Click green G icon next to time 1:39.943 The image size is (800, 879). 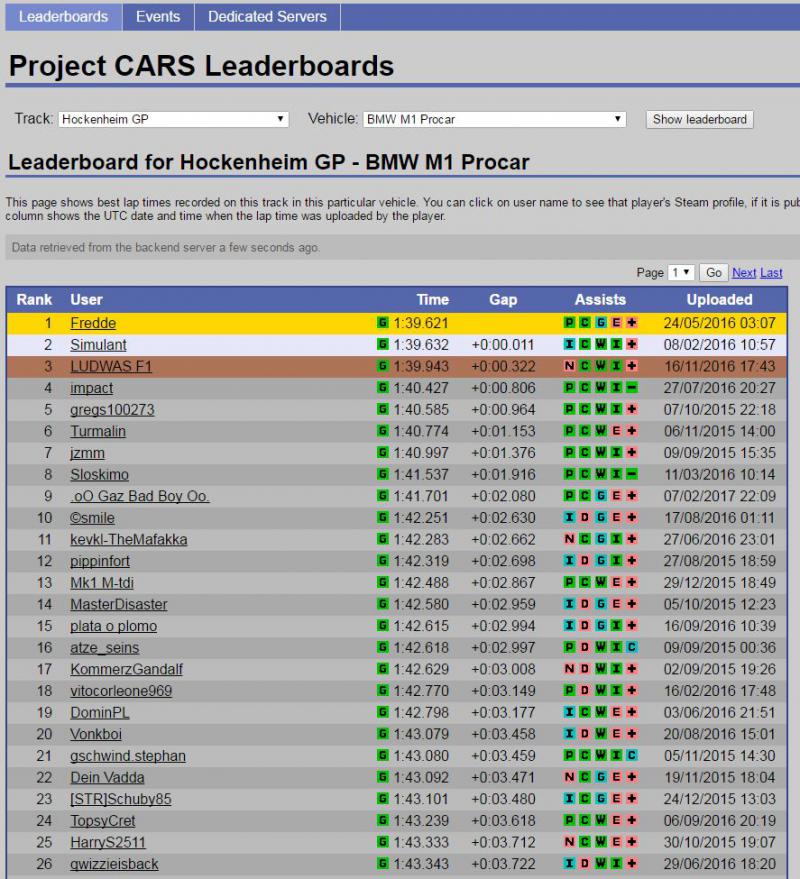coord(383,366)
